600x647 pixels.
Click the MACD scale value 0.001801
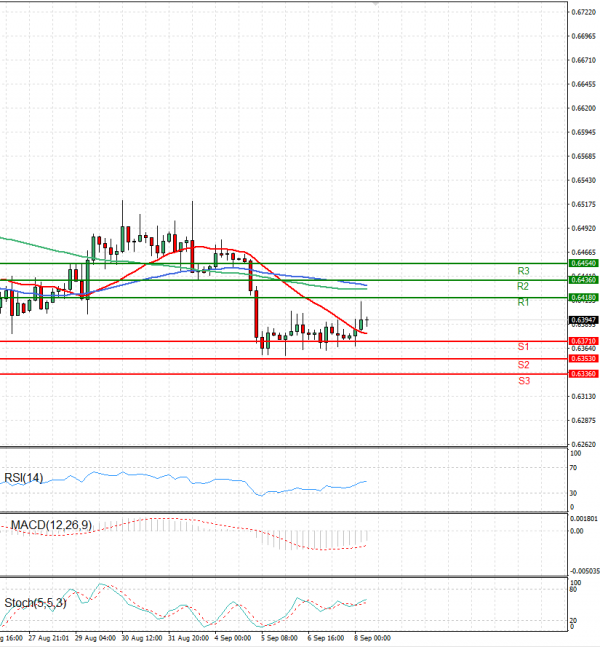(x=584, y=519)
